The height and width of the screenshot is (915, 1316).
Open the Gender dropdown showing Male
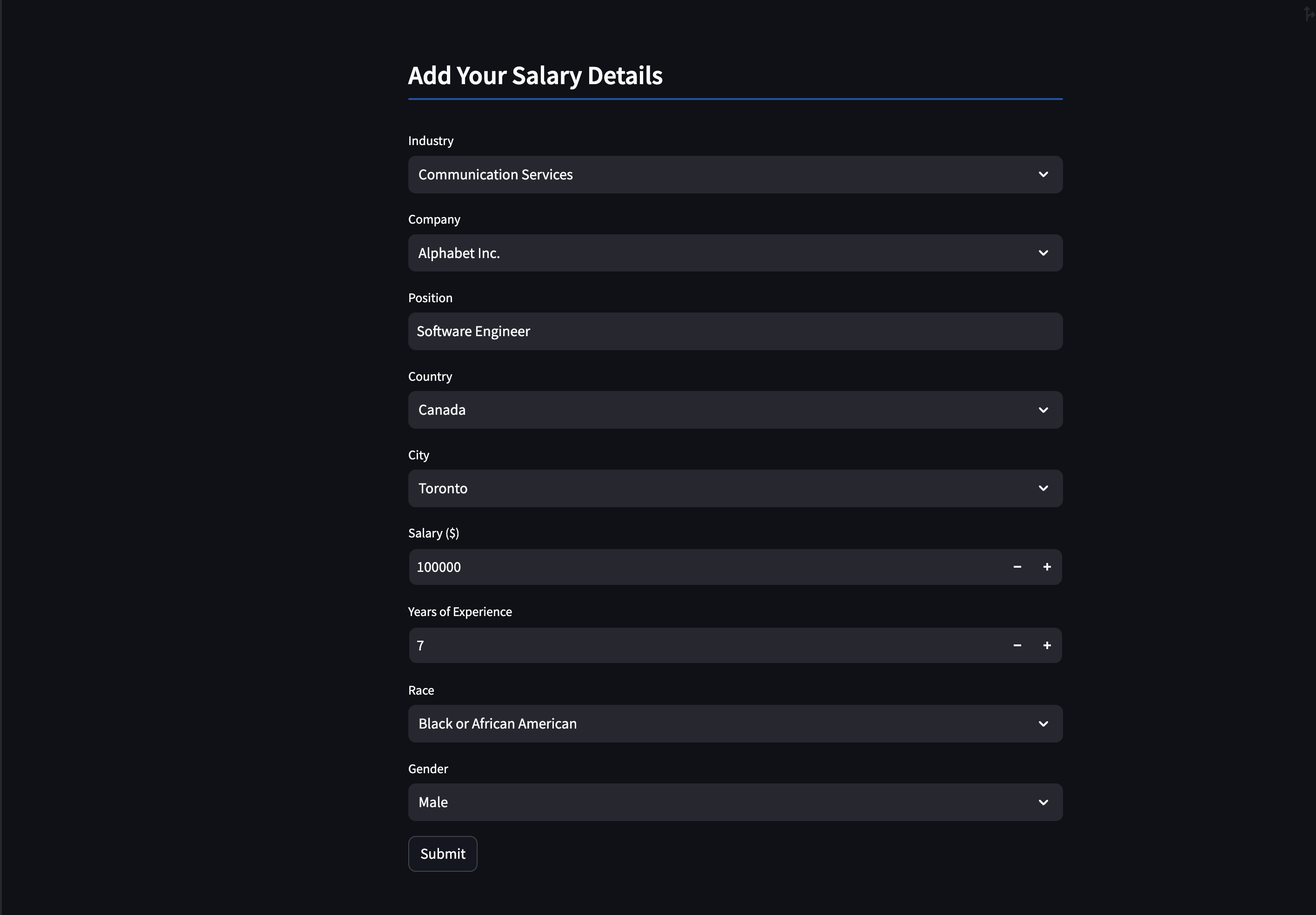click(722, 802)
